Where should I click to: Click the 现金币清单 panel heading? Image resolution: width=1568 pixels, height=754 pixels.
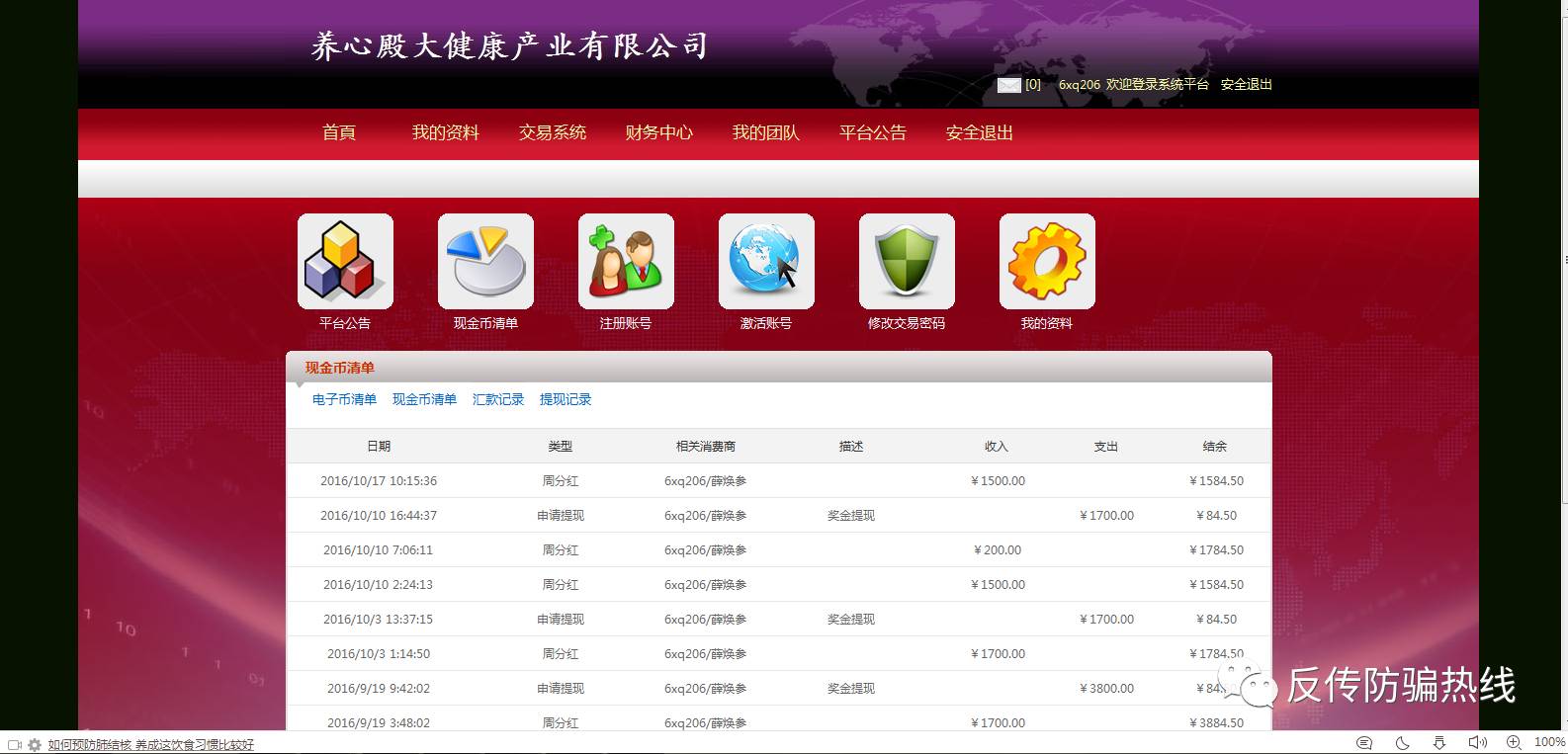(340, 368)
